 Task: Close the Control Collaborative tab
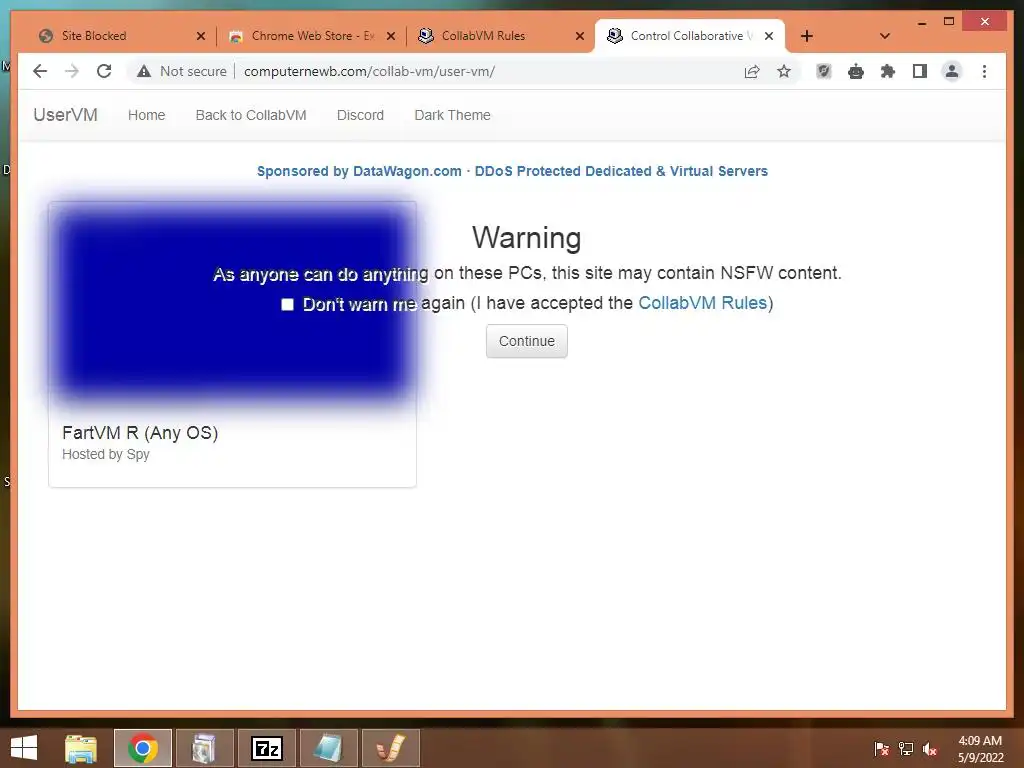click(x=769, y=36)
